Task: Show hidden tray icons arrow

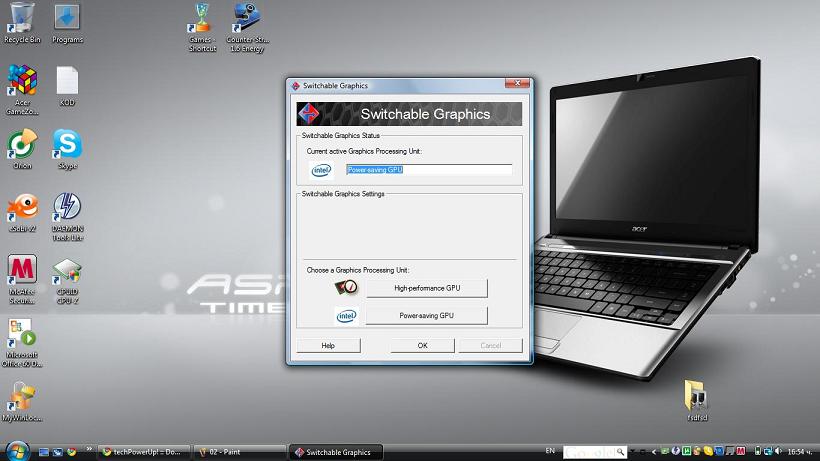Action: coord(654,452)
